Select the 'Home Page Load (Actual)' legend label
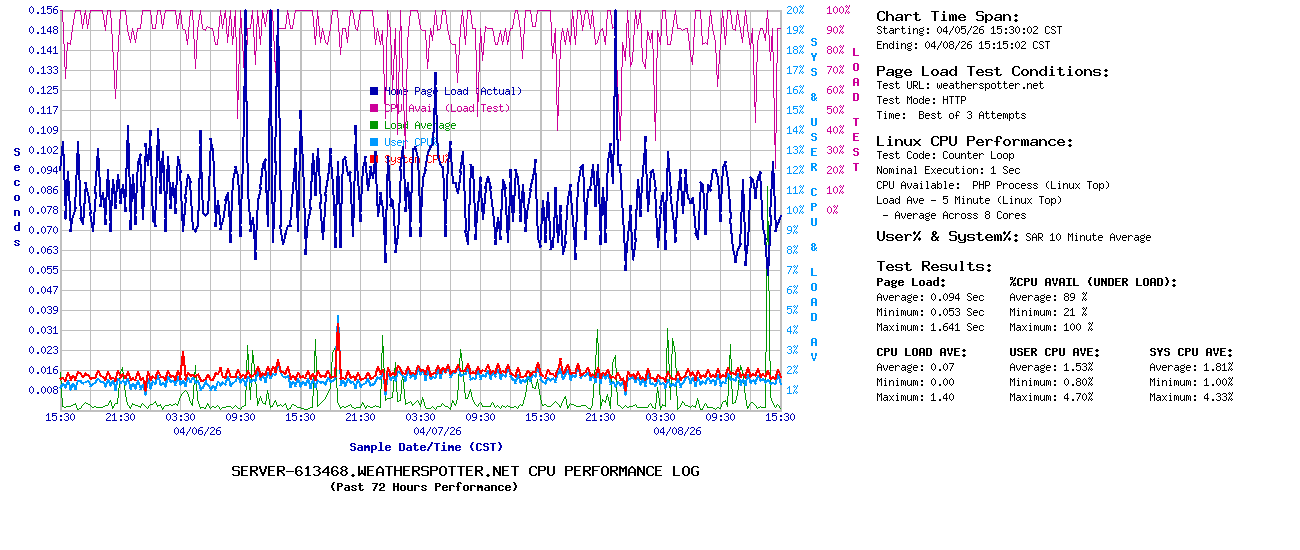The height and width of the screenshot is (550, 1300). 453,91
